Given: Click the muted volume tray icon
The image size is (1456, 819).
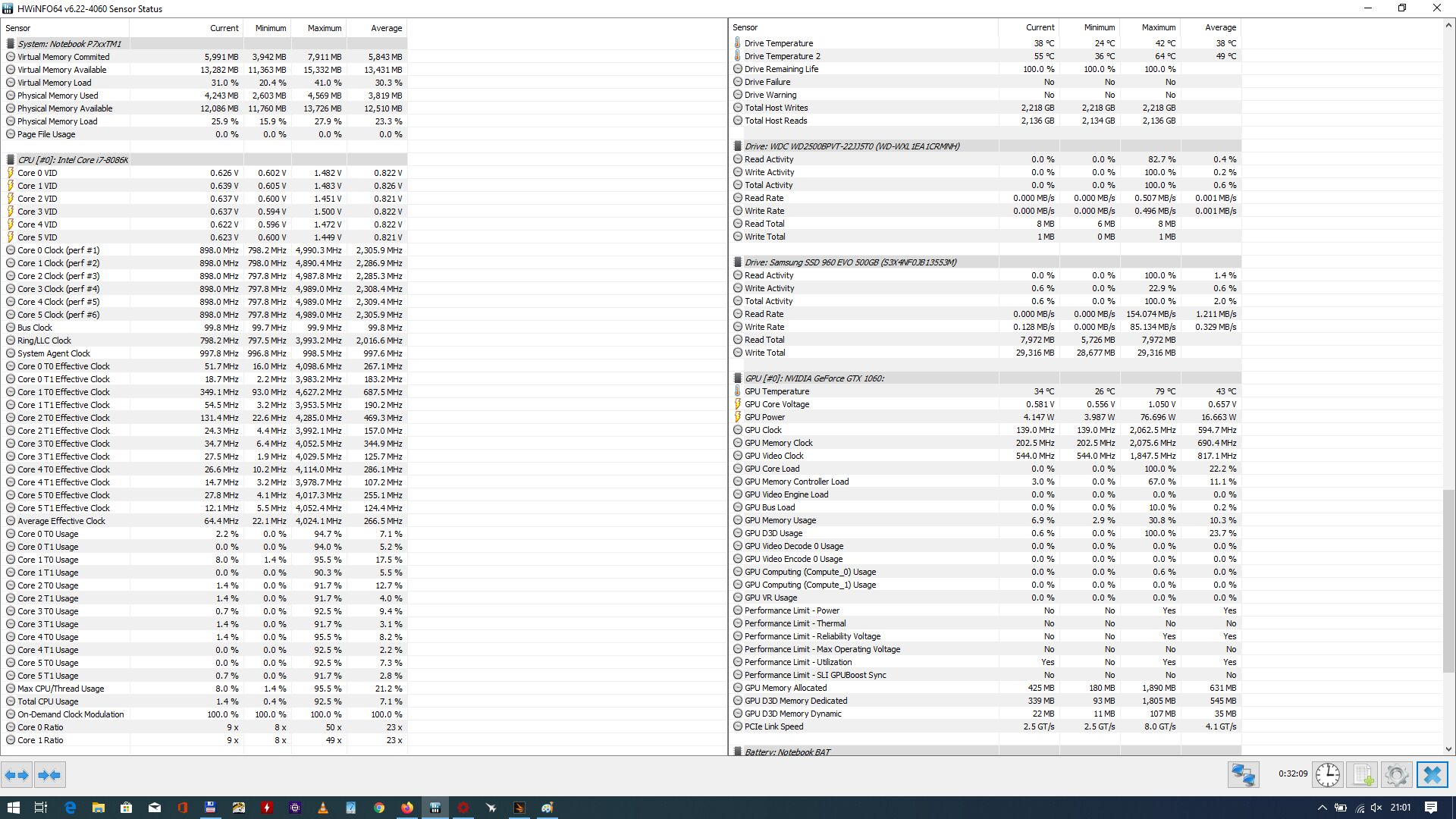Looking at the screenshot, I should 1376,808.
